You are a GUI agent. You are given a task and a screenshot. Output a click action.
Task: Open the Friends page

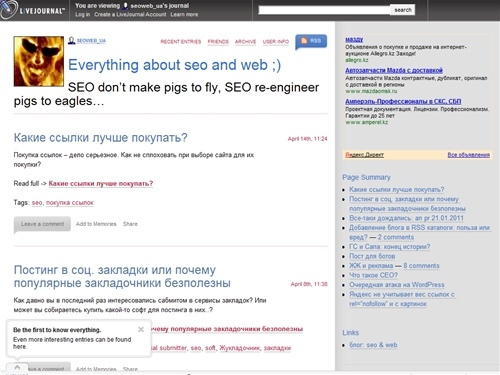click(218, 42)
